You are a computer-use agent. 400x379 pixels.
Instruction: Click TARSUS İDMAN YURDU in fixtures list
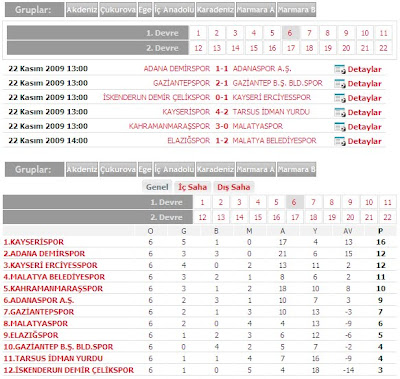(271, 112)
